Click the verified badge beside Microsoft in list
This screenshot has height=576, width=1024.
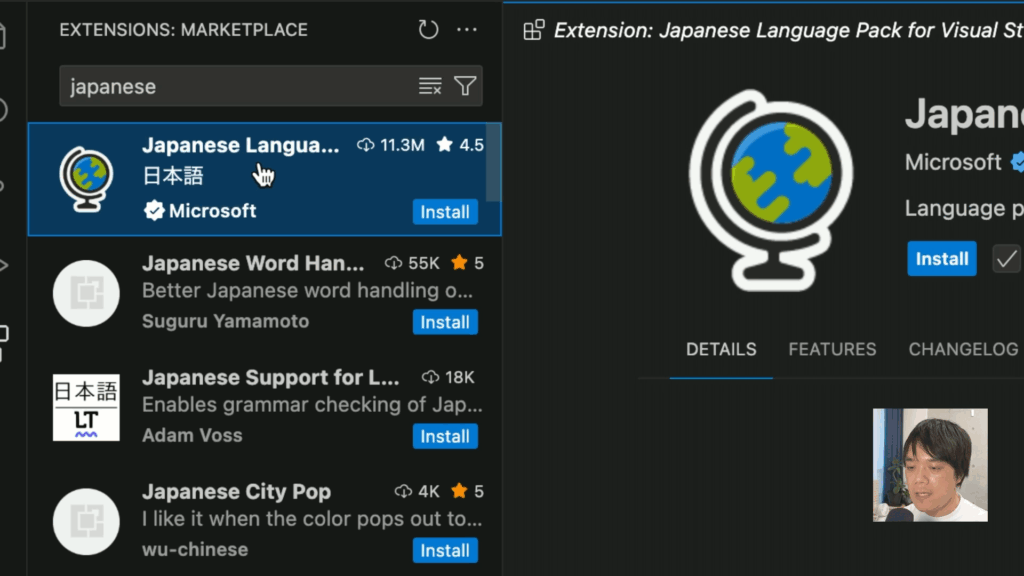tap(154, 211)
